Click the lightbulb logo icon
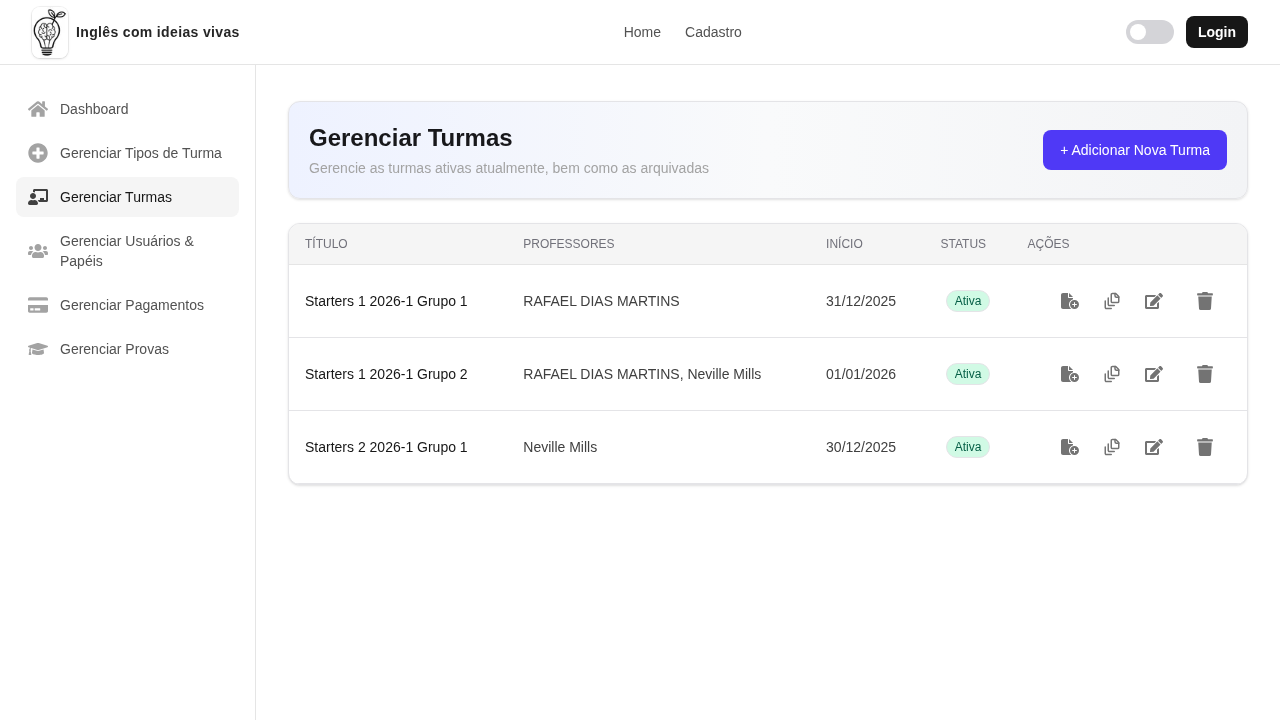The image size is (1280, 720). click(x=50, y=32)
